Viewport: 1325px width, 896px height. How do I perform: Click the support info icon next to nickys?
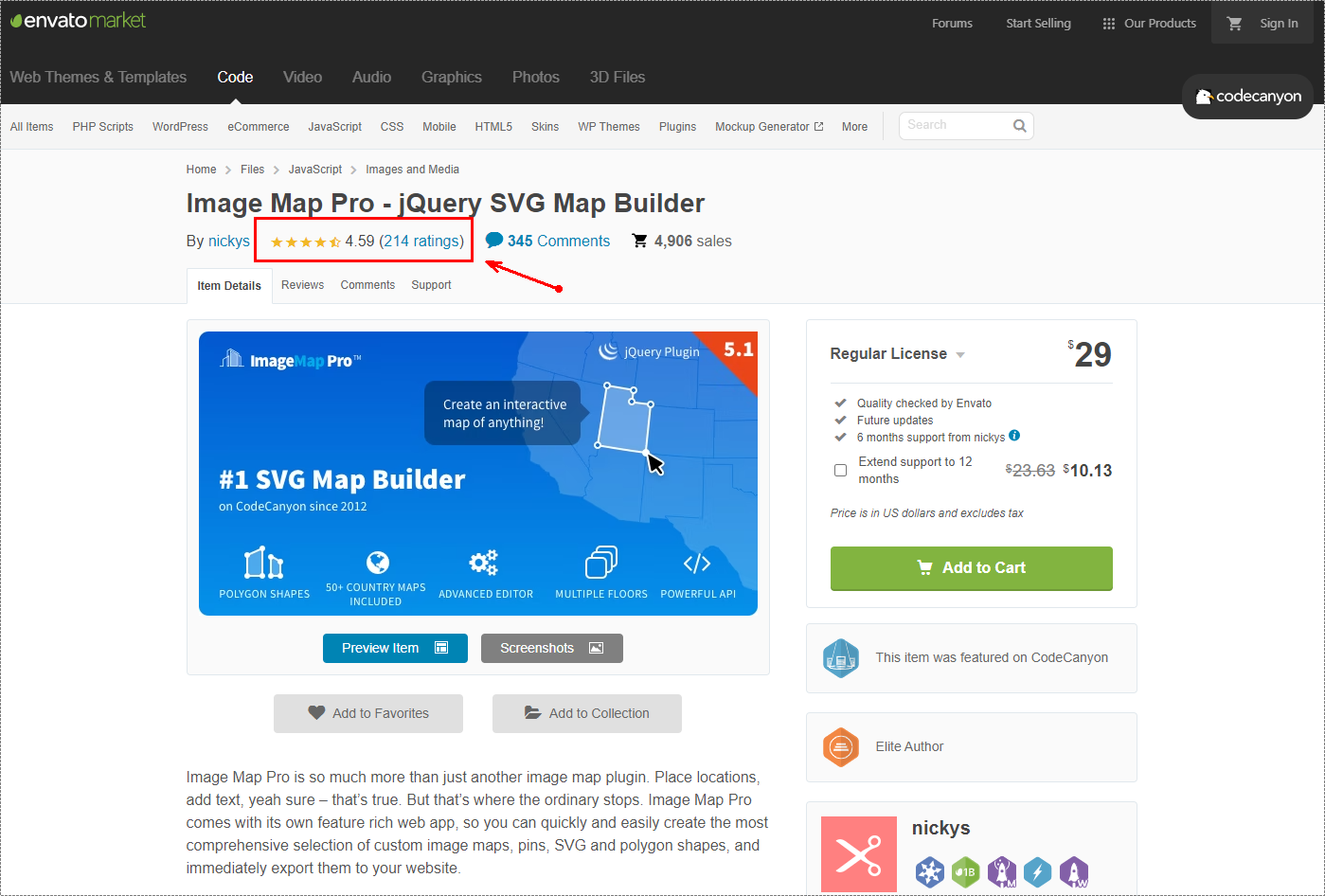click(1014, 436)
